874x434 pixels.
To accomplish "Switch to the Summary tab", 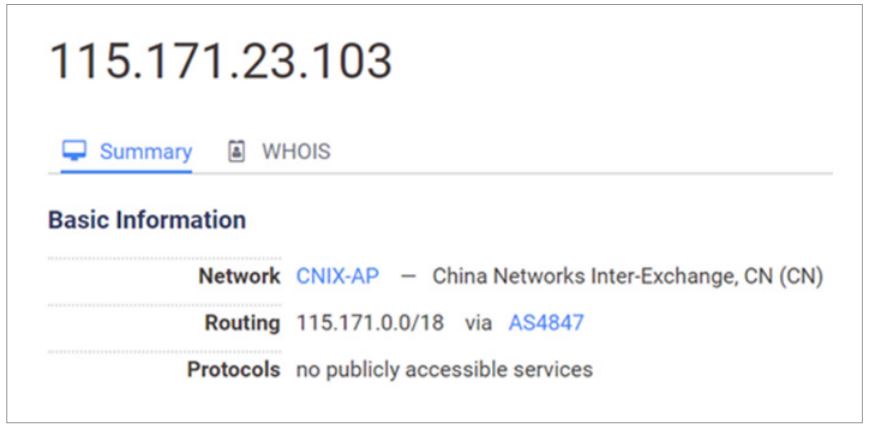I will (x=145, y=151).
